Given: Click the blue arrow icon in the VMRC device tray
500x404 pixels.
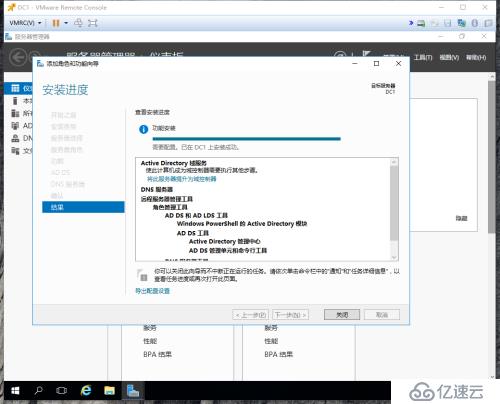Looking at the screenshot, I should click(x=411, y=23).
